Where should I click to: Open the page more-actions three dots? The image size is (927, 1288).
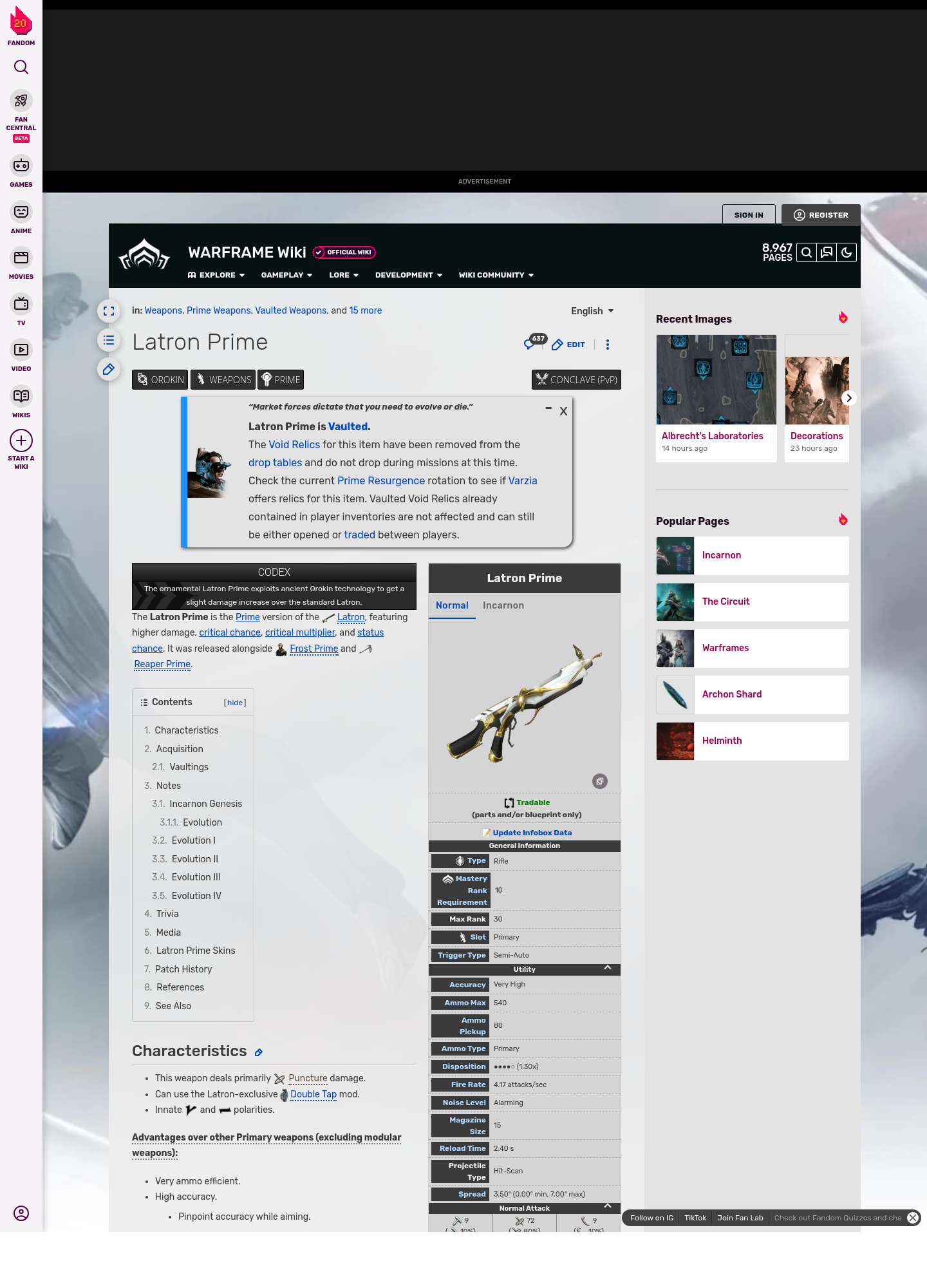pos(608,345)
